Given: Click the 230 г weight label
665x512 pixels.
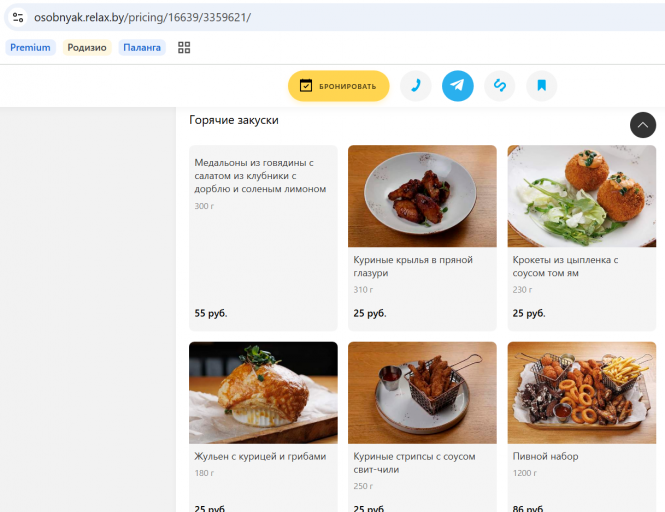Looking at the screenshot, I should (522, 290).
